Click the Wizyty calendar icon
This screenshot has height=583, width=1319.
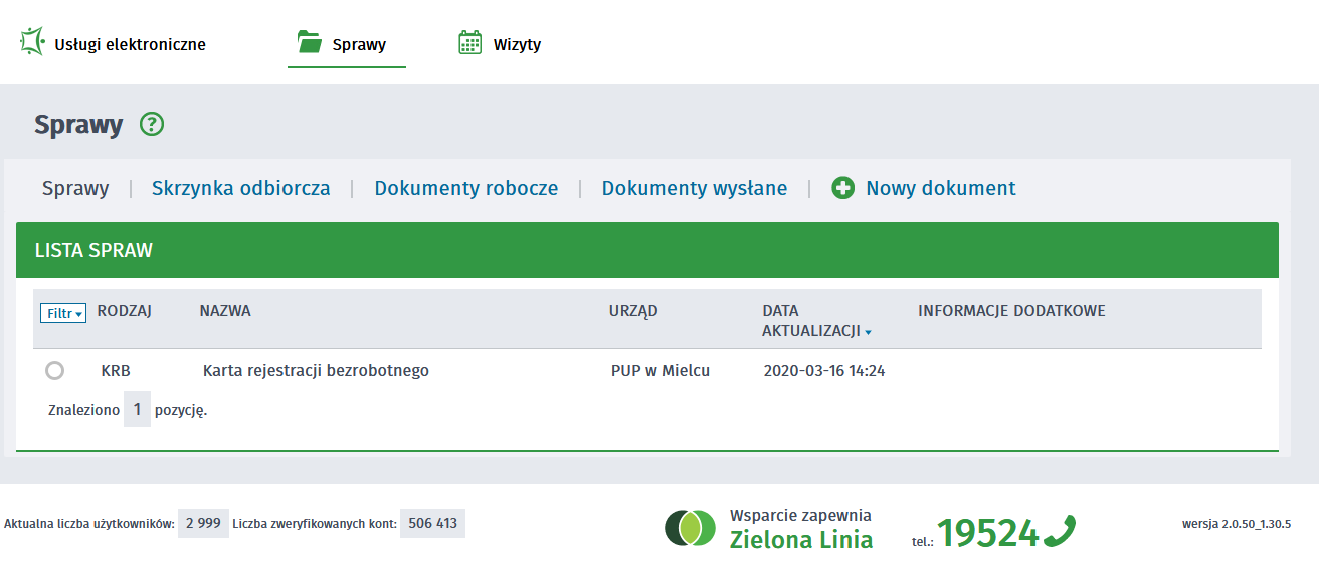coord(470,42)
